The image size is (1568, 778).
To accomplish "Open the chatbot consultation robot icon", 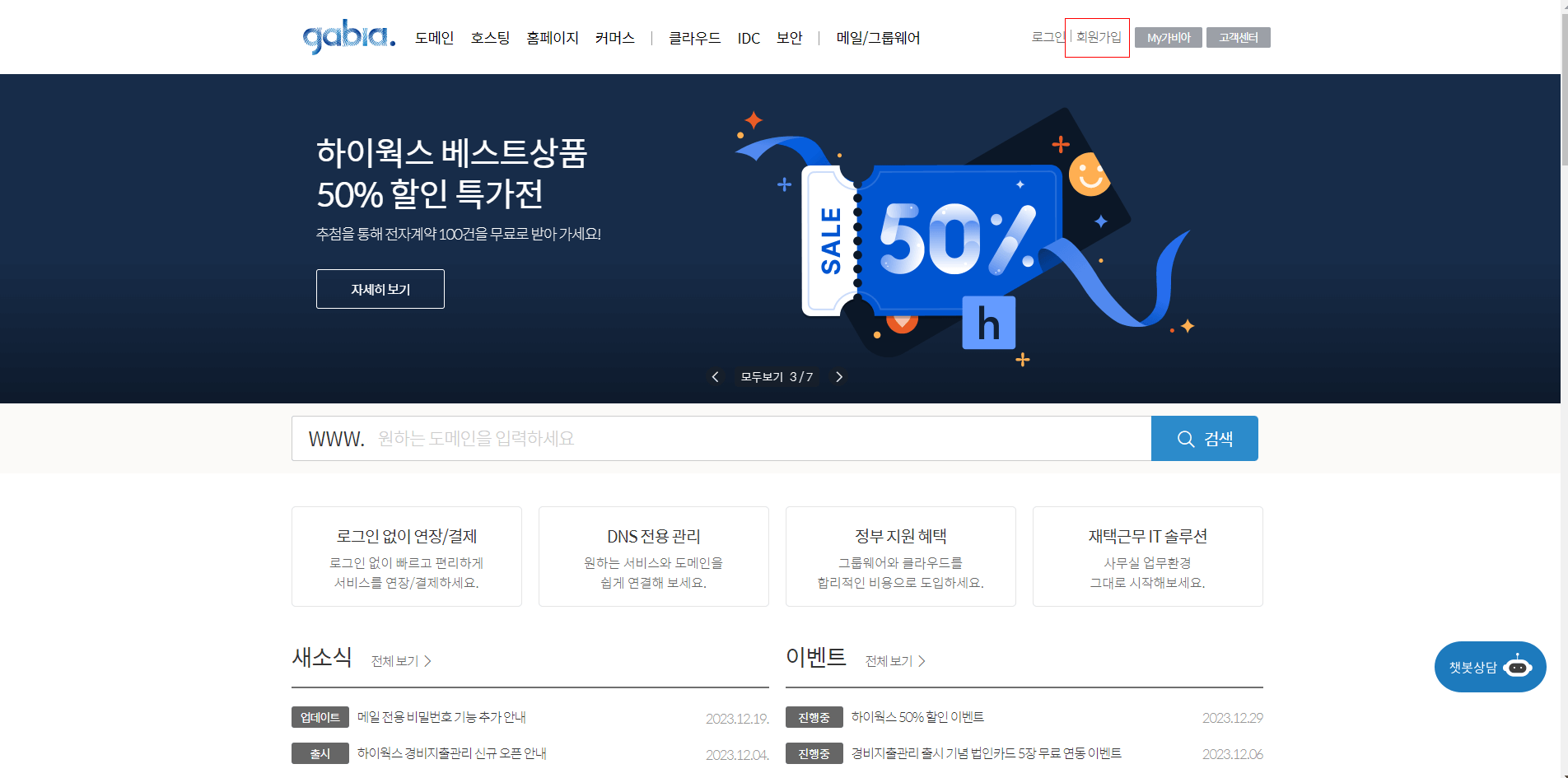I will click(x=1519, y=667).
